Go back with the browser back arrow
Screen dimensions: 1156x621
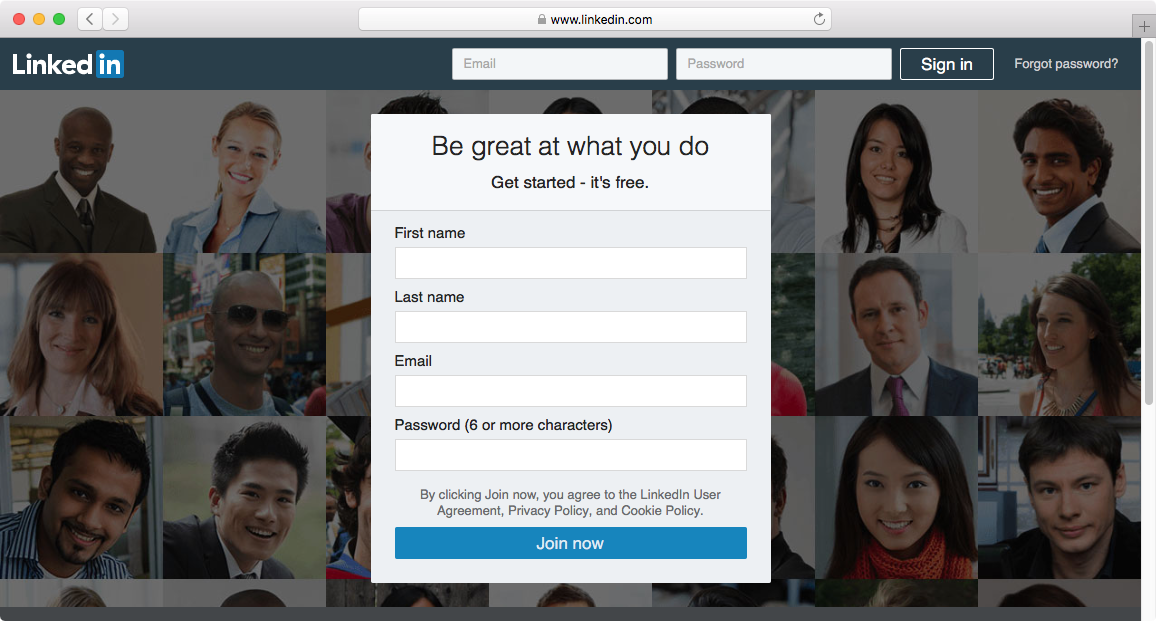(x=90, y=19)
